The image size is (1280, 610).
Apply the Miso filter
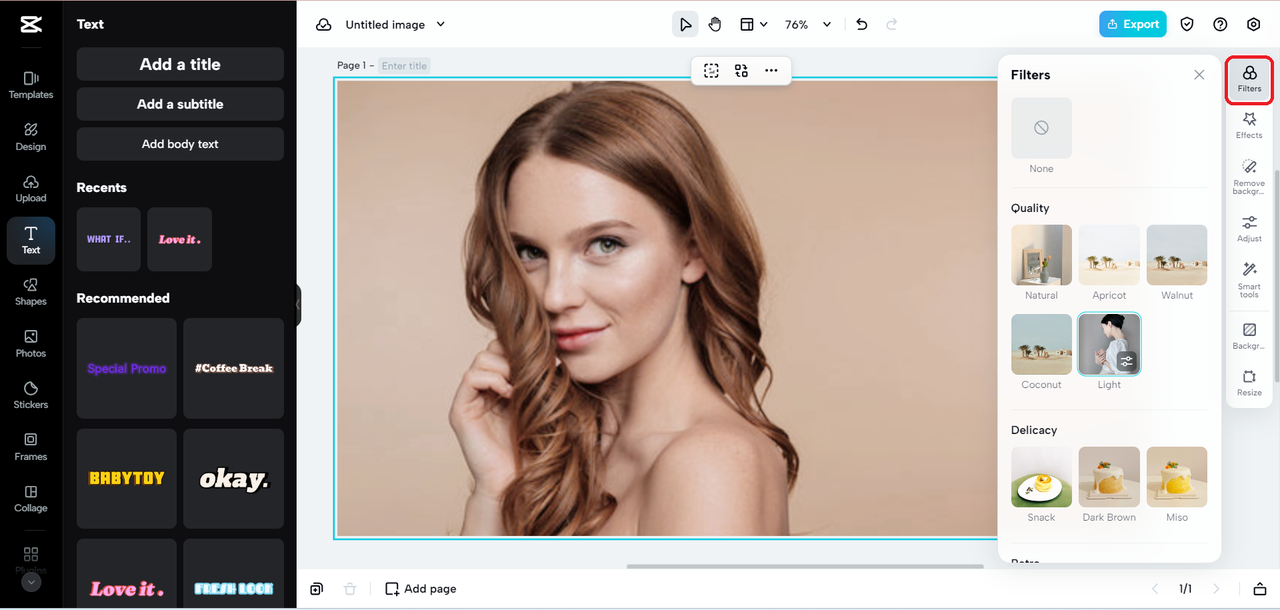(x=1177, y=477)
